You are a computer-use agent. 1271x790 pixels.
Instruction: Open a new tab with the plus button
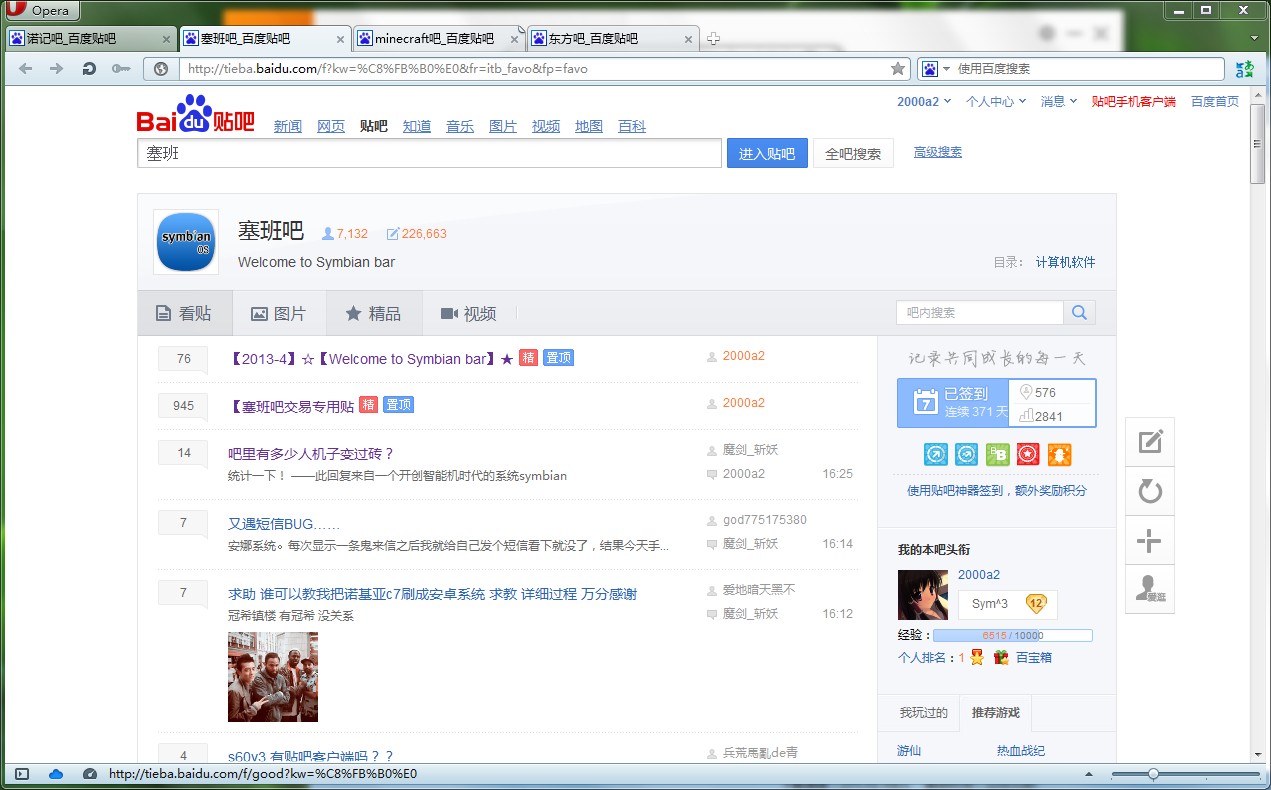(713, 39)
